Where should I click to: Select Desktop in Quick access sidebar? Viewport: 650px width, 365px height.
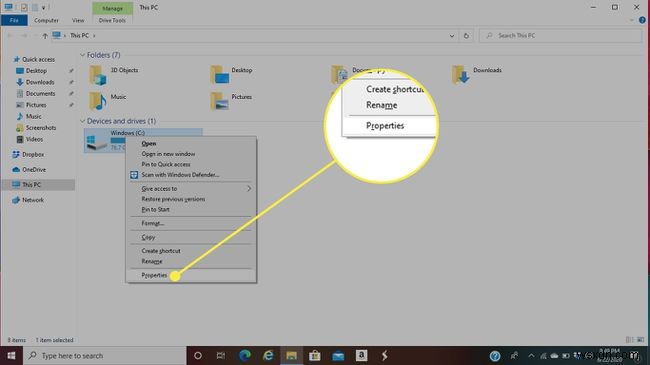click(36, 71)
